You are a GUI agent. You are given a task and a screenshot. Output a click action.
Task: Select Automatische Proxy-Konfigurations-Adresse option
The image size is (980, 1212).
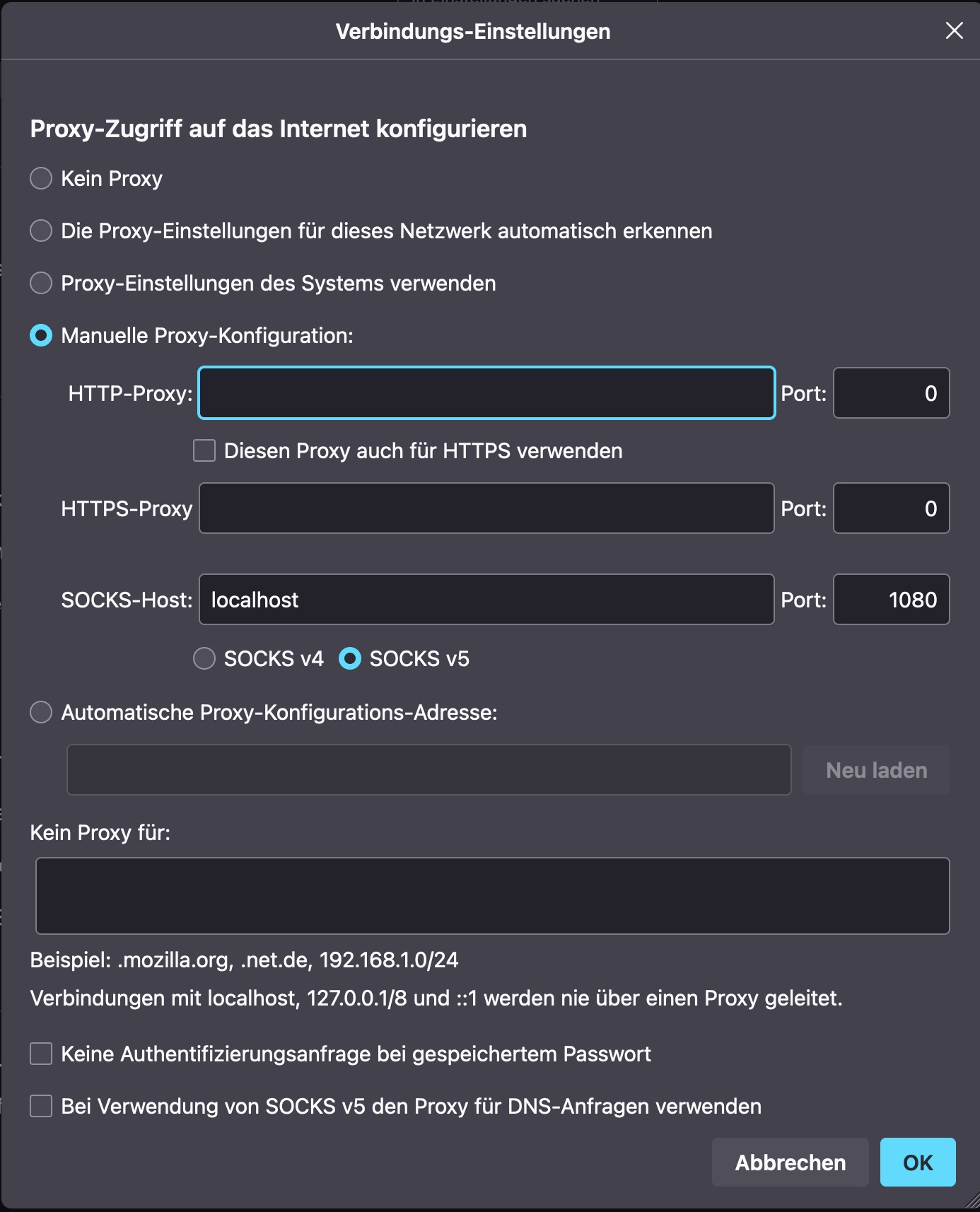point(41,712)
